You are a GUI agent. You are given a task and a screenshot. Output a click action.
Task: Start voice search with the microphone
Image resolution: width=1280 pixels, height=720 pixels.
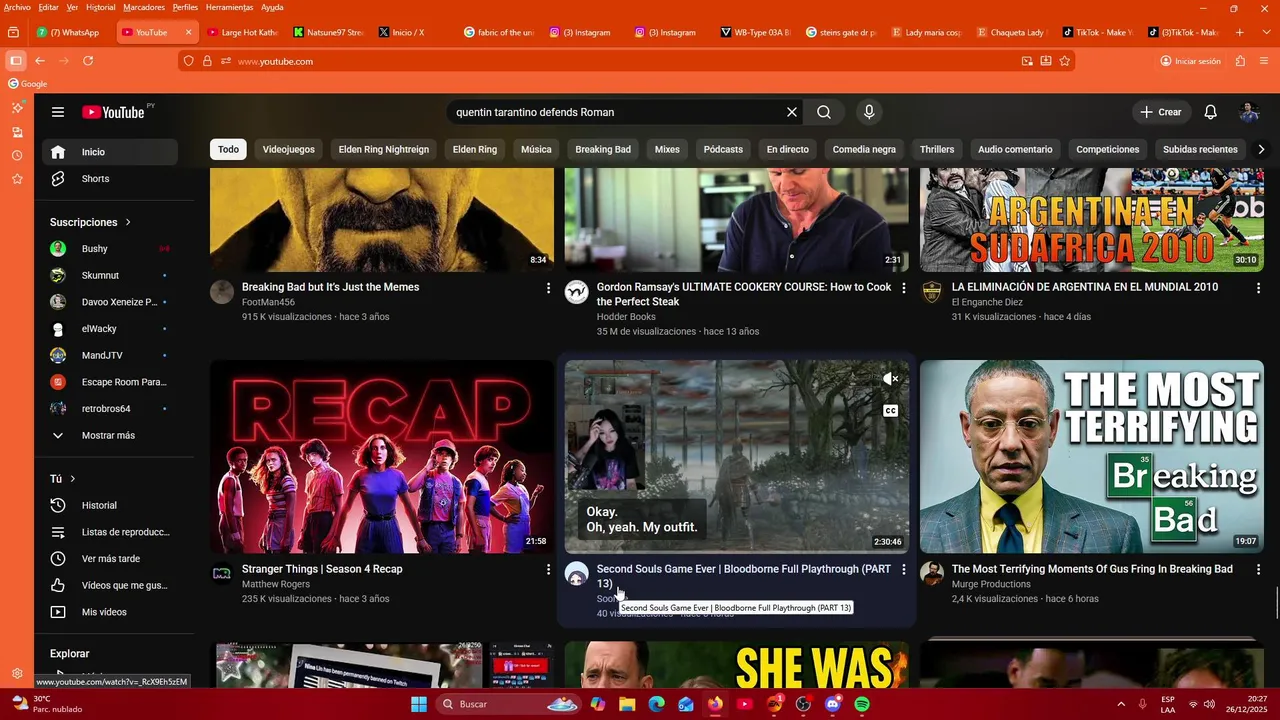point(869,112)
